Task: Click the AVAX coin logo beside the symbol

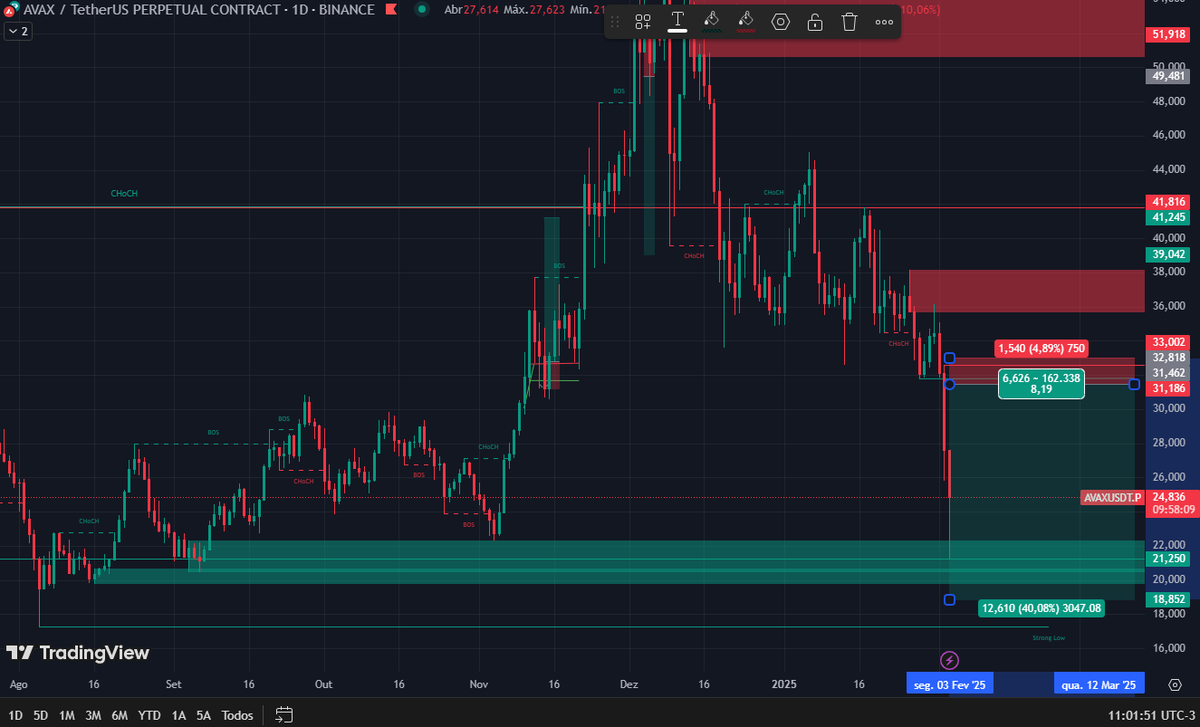Action: (11, 10)
